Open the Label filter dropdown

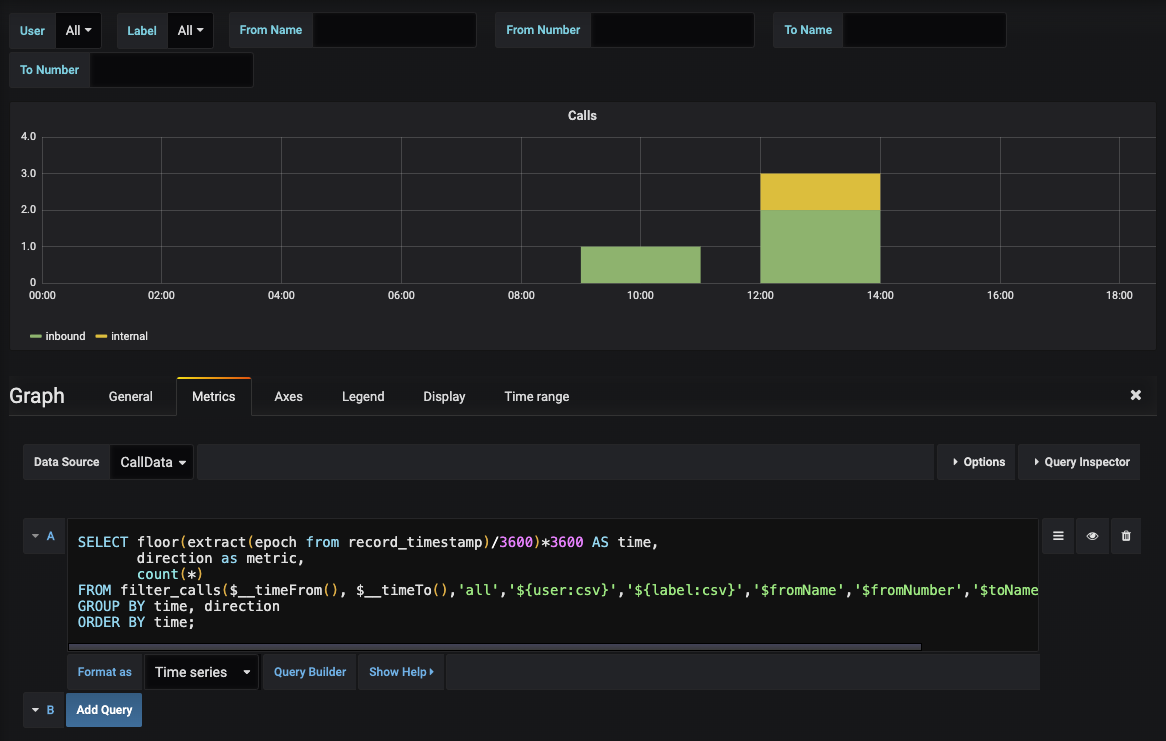pyautogui.click(x=190, y=30)
